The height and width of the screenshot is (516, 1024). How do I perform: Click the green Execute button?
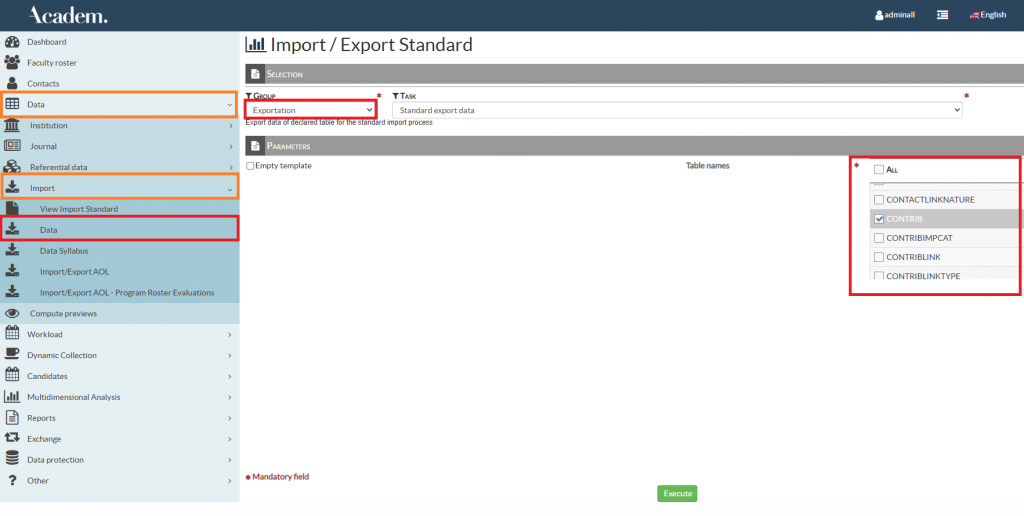click(677, 493)
